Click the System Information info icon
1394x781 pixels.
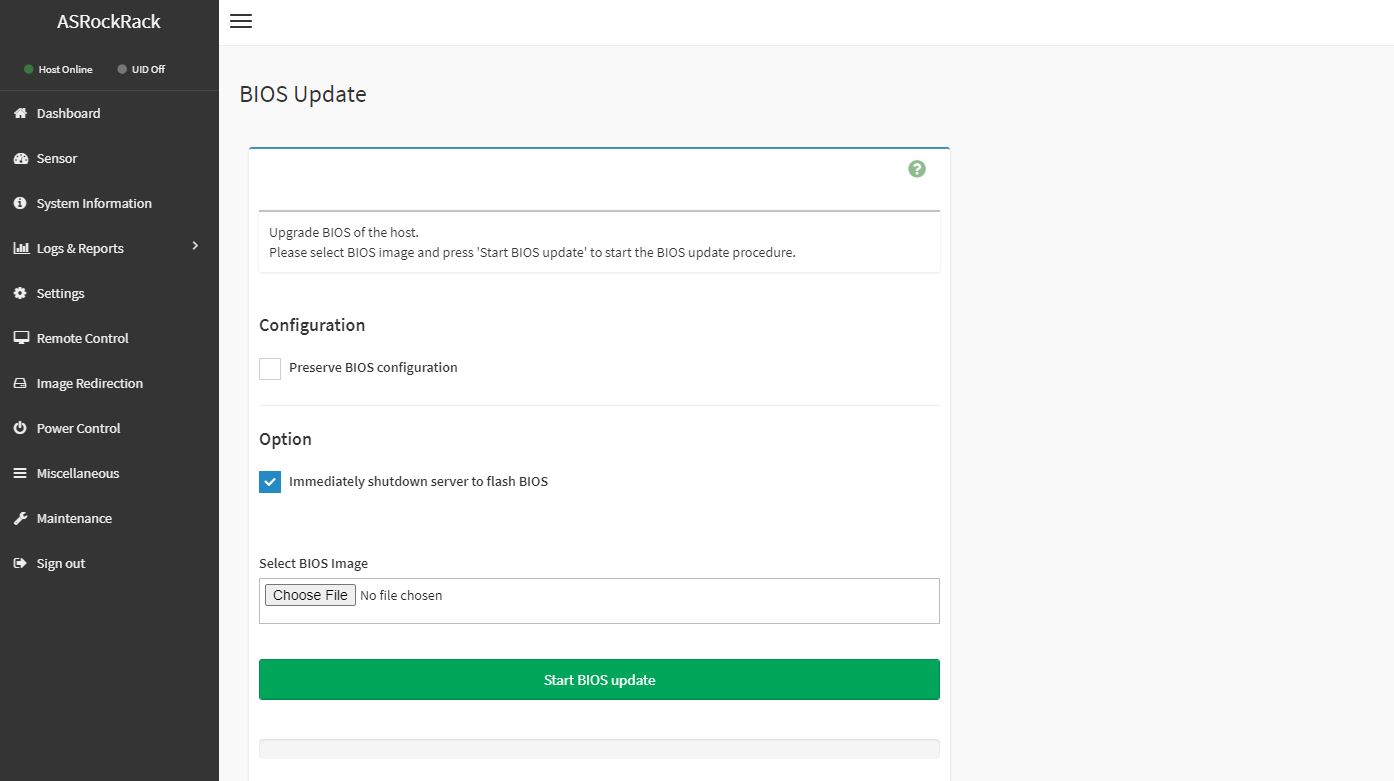tap(20, 204)
